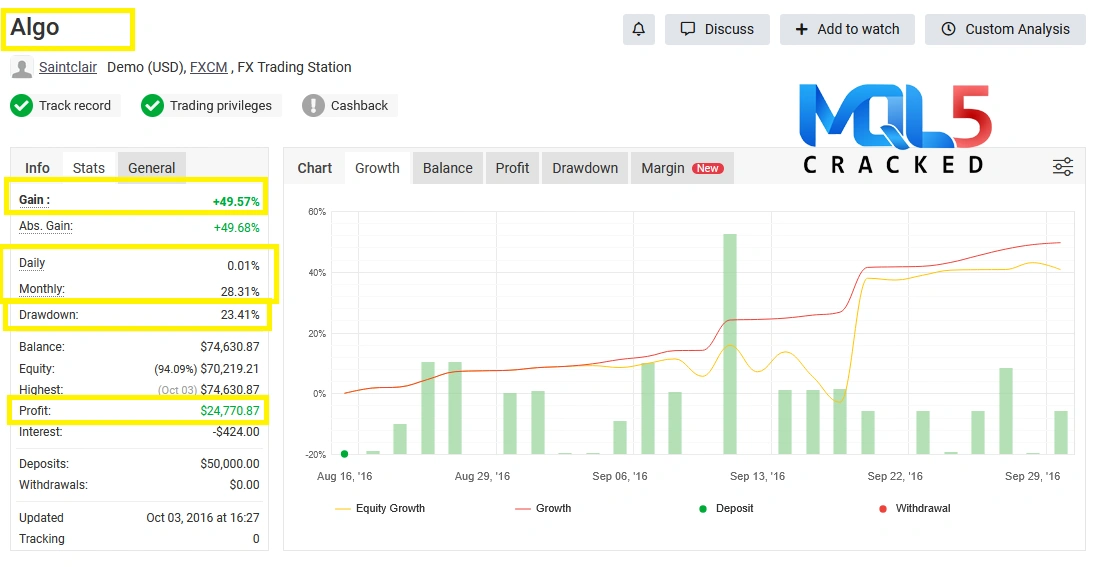Click the Trading privileges green checkmark

[x=152, y=106]
